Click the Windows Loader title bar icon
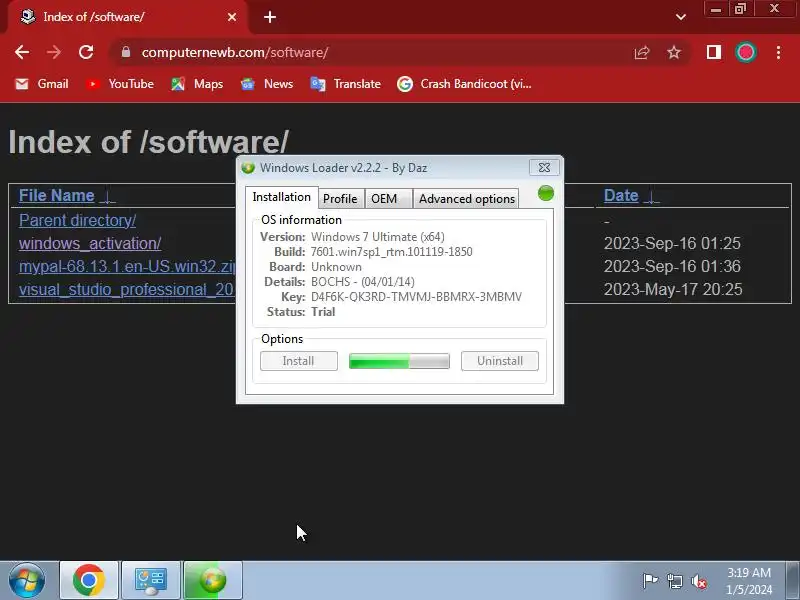The height and width of the screenshot is (600, 800). click(x=248, y=168)
